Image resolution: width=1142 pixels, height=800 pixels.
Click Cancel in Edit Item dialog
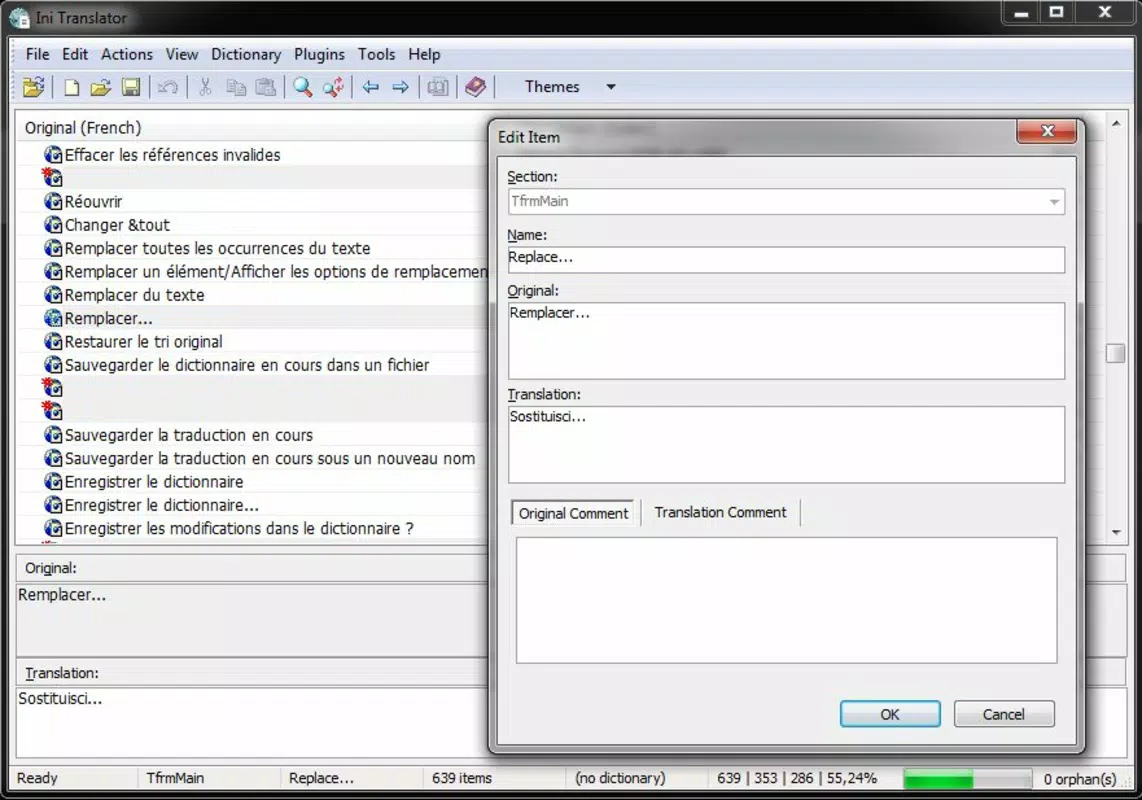point(1004,714)
